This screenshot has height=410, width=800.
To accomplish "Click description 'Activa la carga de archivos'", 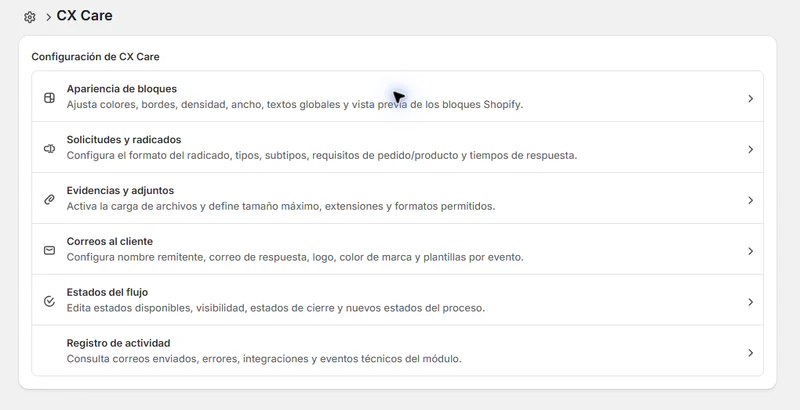I will (x=281, y=207).
